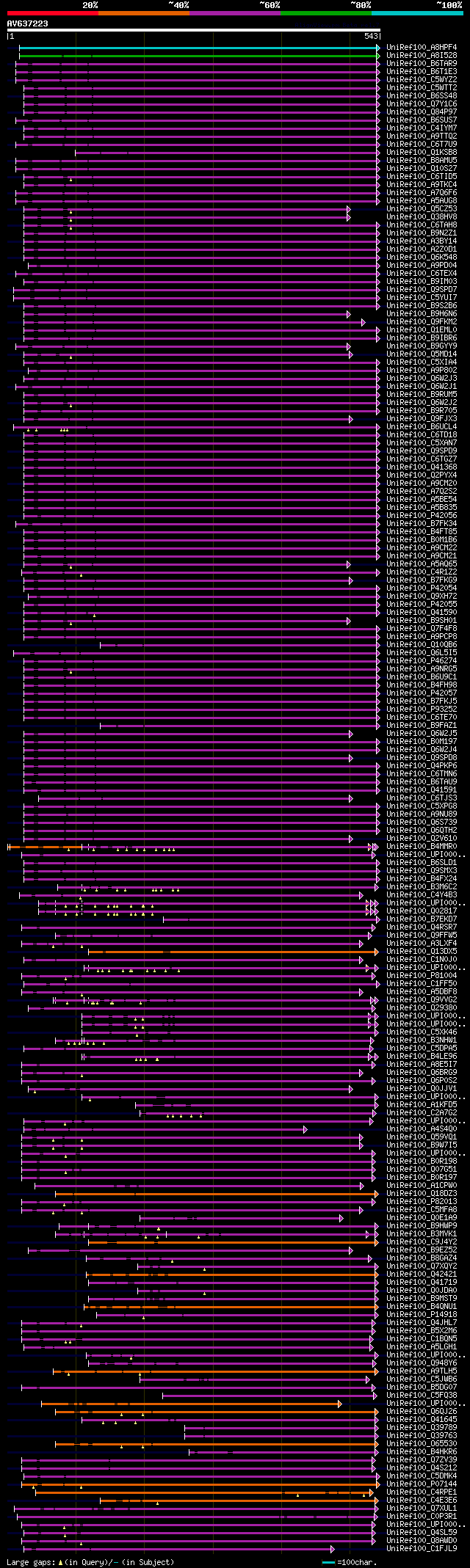
Task: Open hit UniRef100_A8HPF4
Action: click(x=422, y=48)
